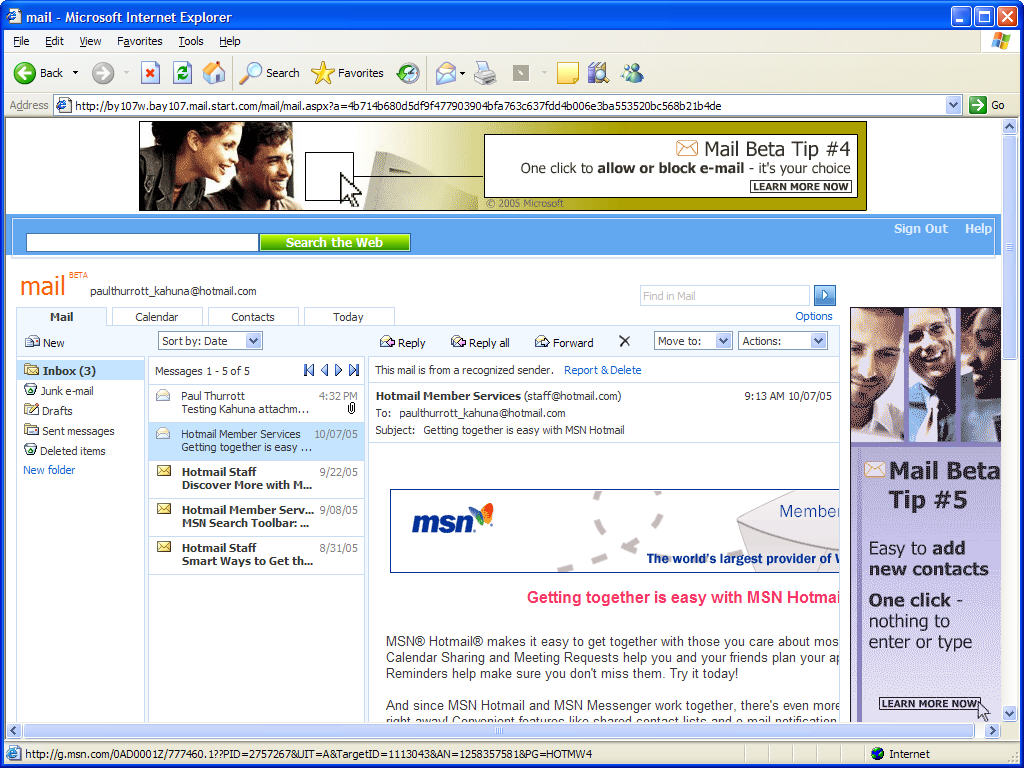Click the Research binoculars icon
This screenshot has width=1024, height=768.
[x=598, y=73]
